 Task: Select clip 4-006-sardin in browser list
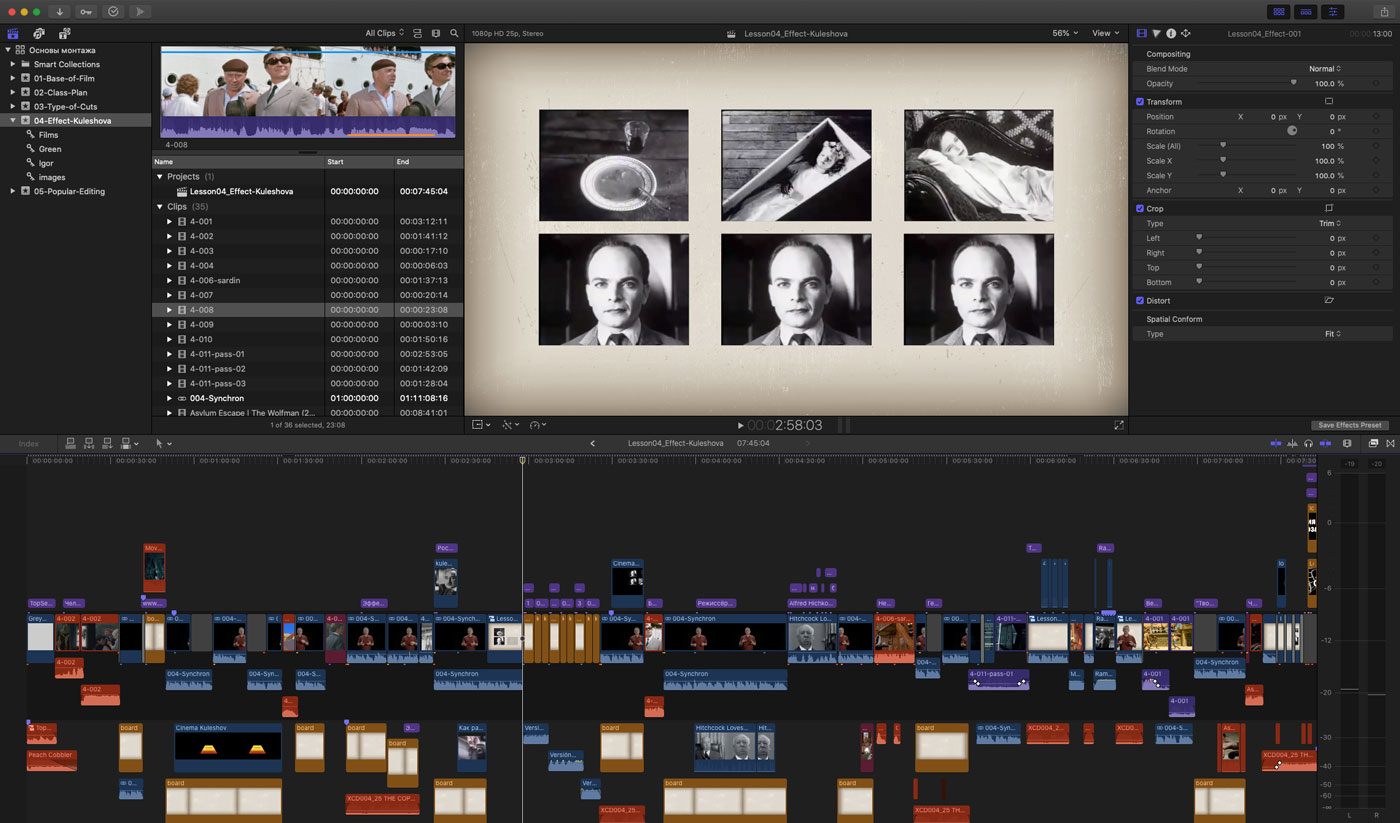click(308, 280)
